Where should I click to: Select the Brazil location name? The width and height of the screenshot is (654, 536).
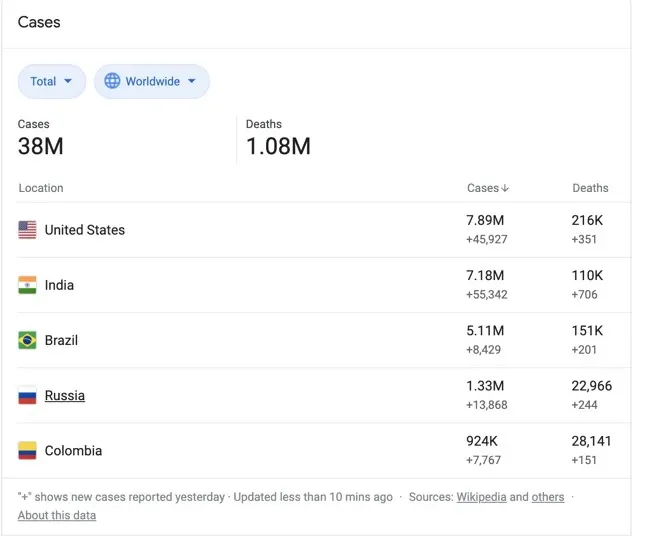click(61, 340)
